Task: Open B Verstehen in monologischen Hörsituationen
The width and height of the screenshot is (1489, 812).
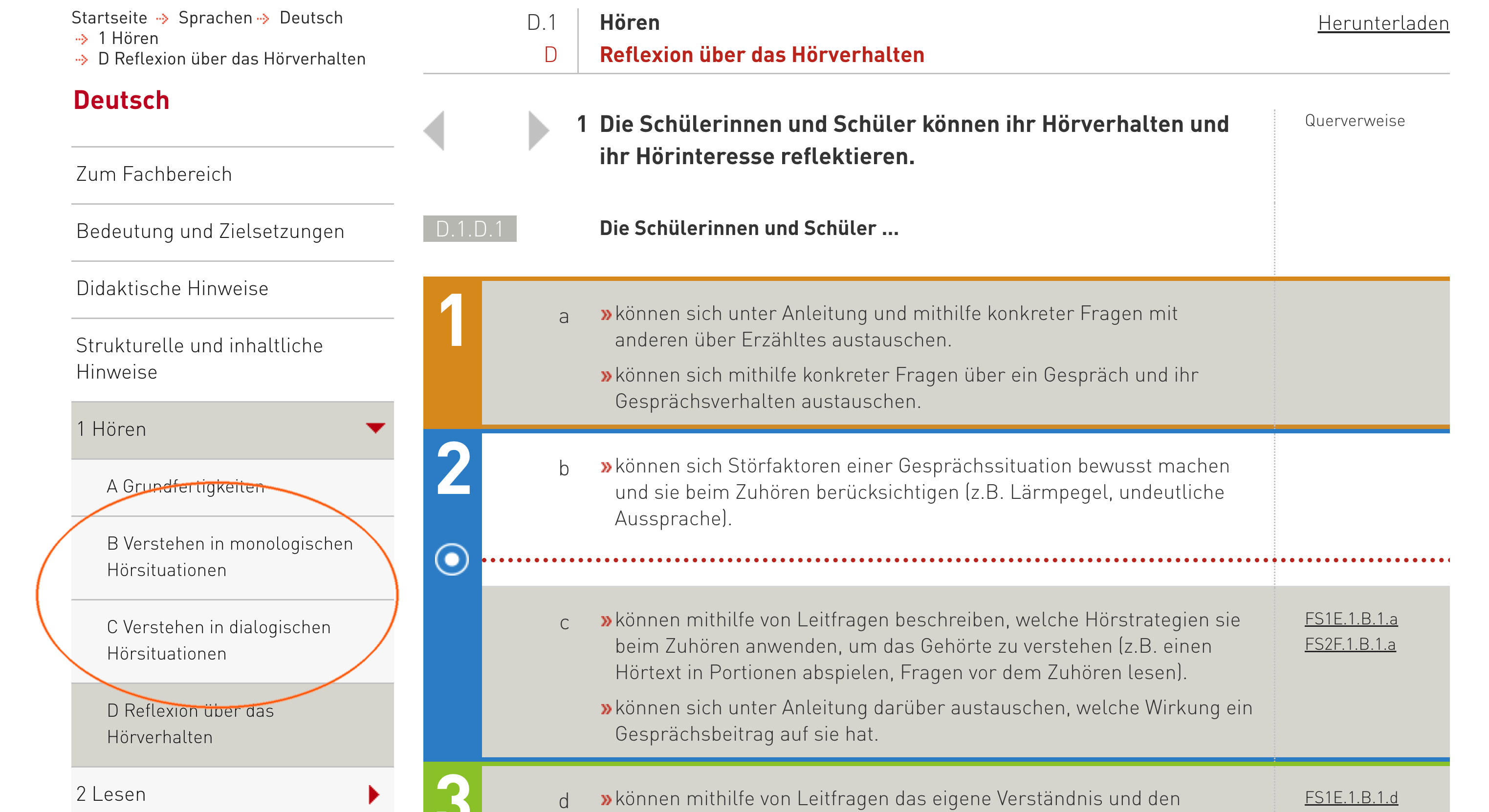Action: [x=232, y=557]
